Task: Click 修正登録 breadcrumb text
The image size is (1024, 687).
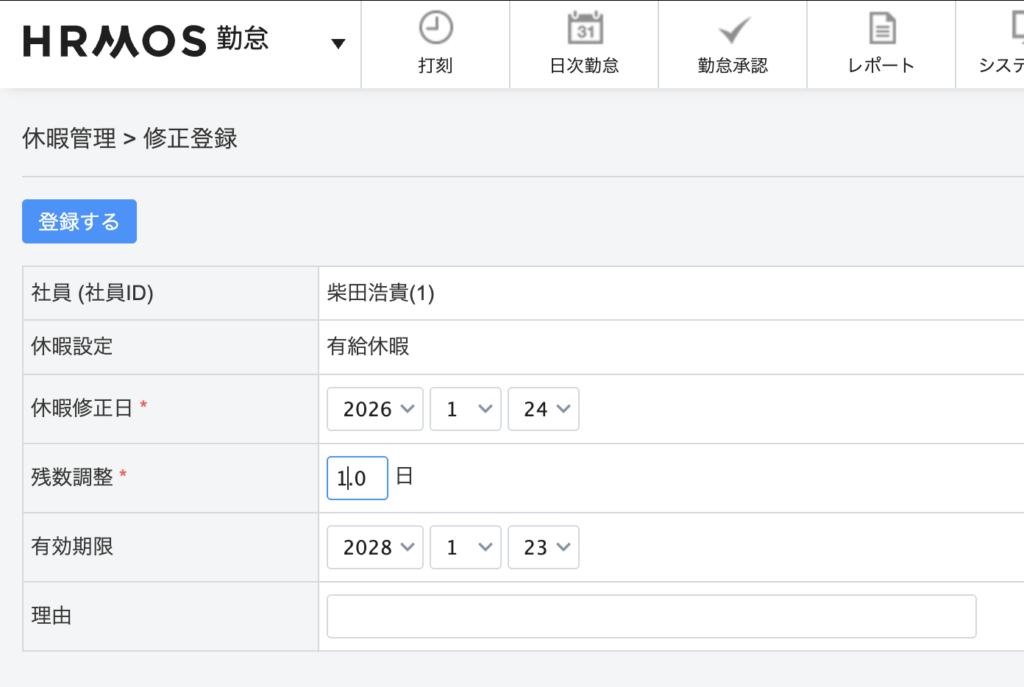Action: 190,139
